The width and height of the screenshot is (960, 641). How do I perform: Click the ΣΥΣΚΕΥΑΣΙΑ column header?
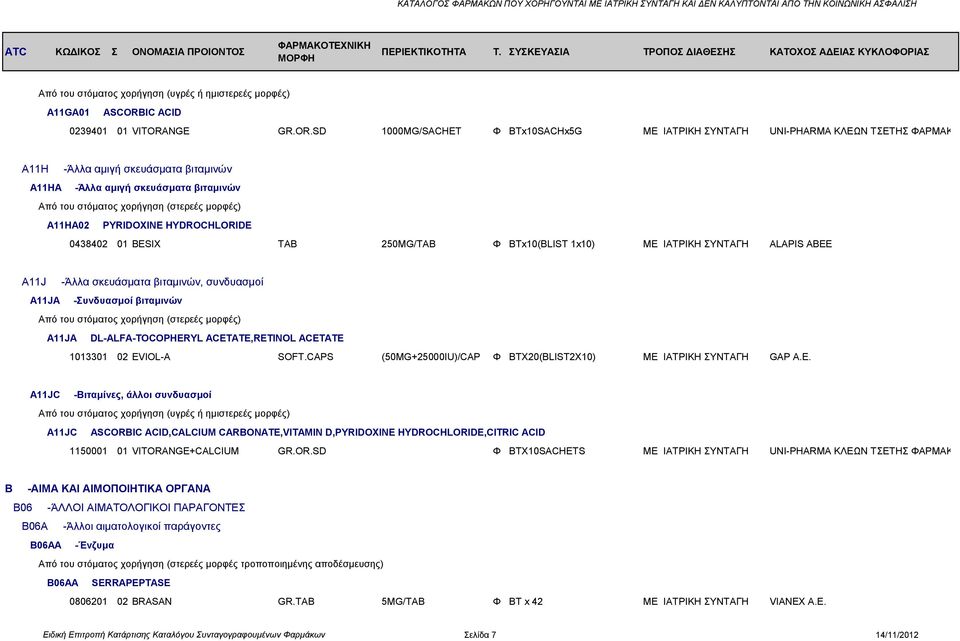[x=539, y=52]
